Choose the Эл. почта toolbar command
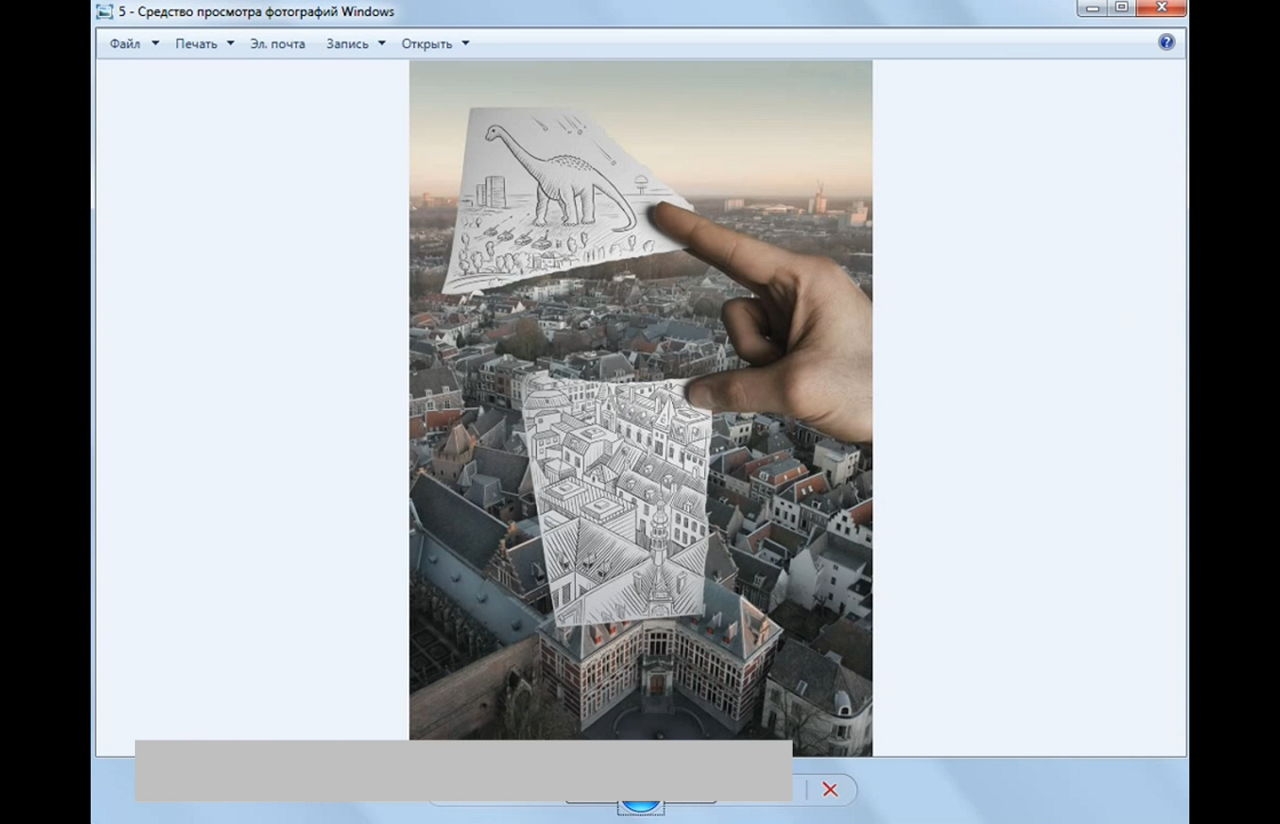Viewport: 1280px width, 824px height. coord(278,44)
